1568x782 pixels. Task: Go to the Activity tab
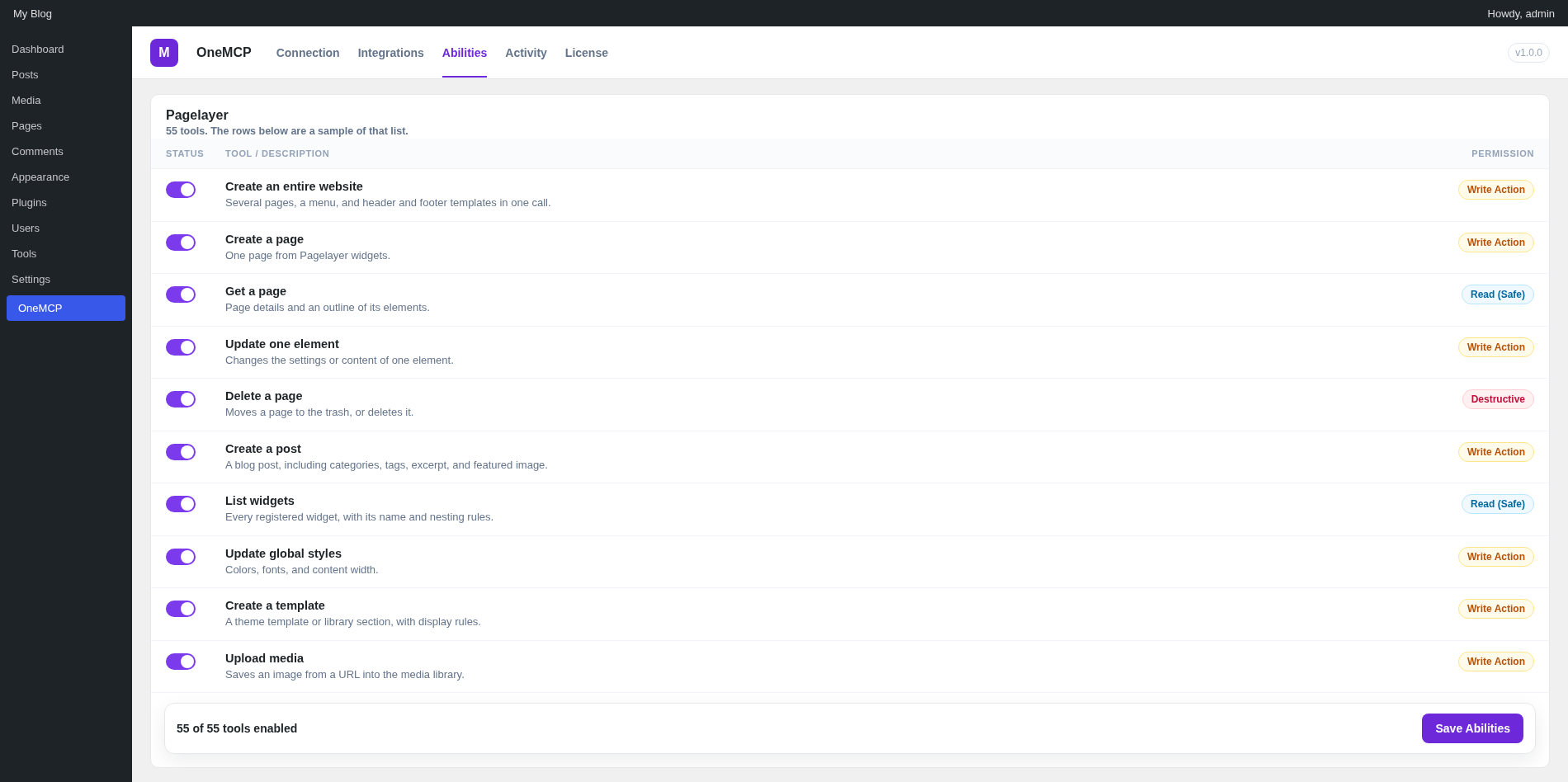526,53
